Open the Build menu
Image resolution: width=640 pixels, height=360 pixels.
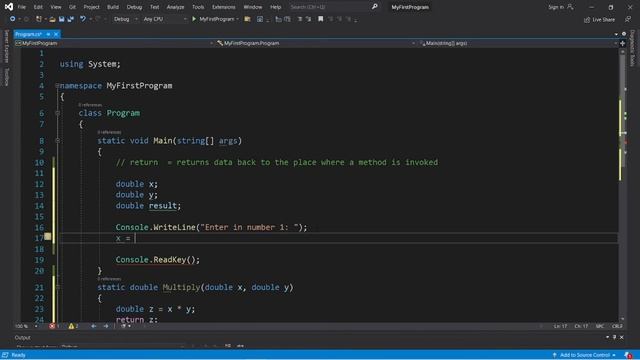pos(113,7)
